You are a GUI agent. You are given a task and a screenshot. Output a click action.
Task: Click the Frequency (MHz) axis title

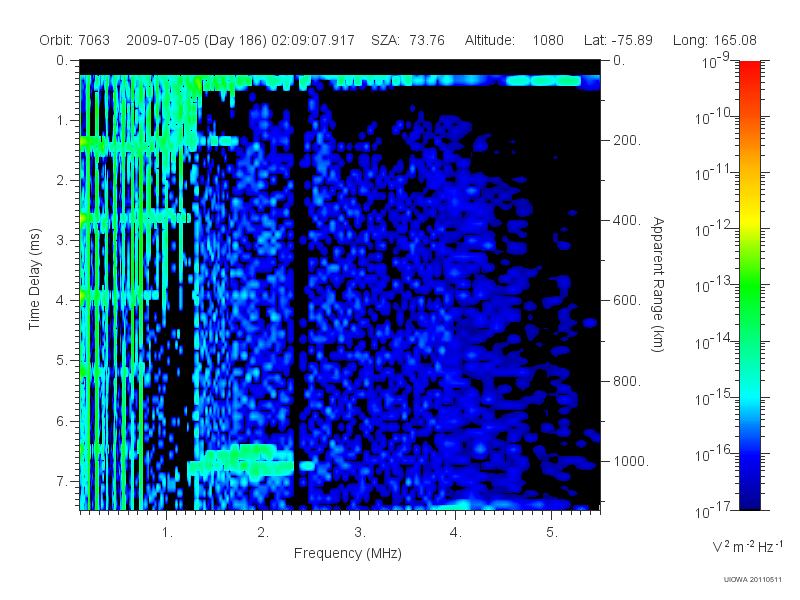348,554
